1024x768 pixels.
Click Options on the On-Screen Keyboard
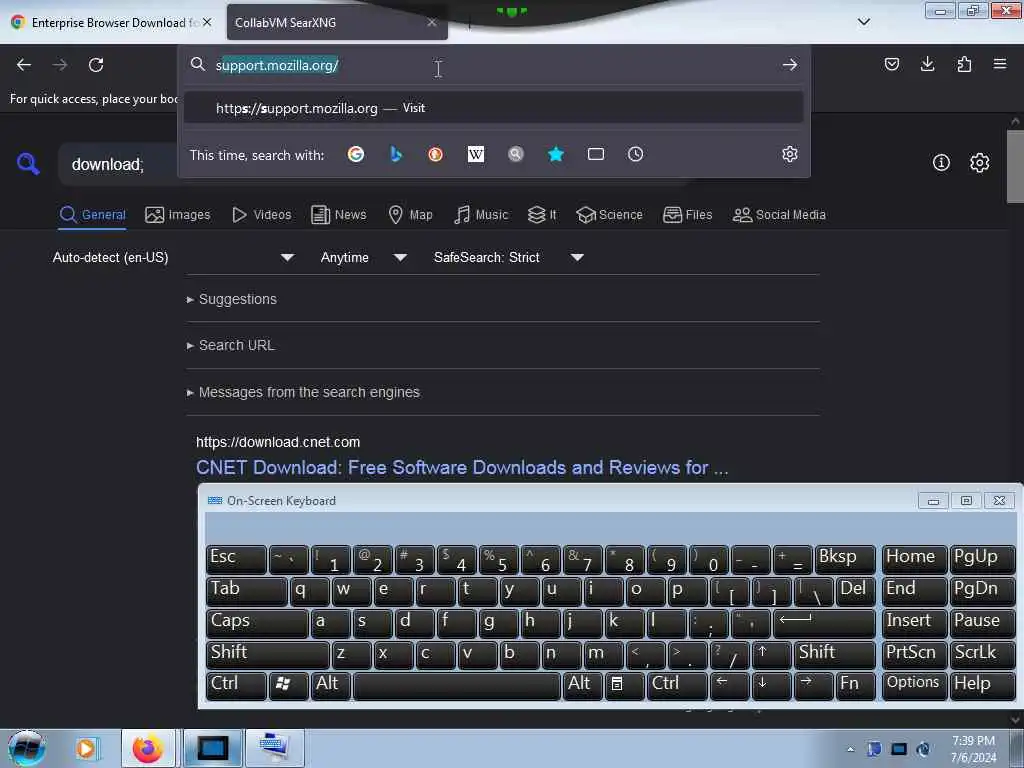(914, 686)
